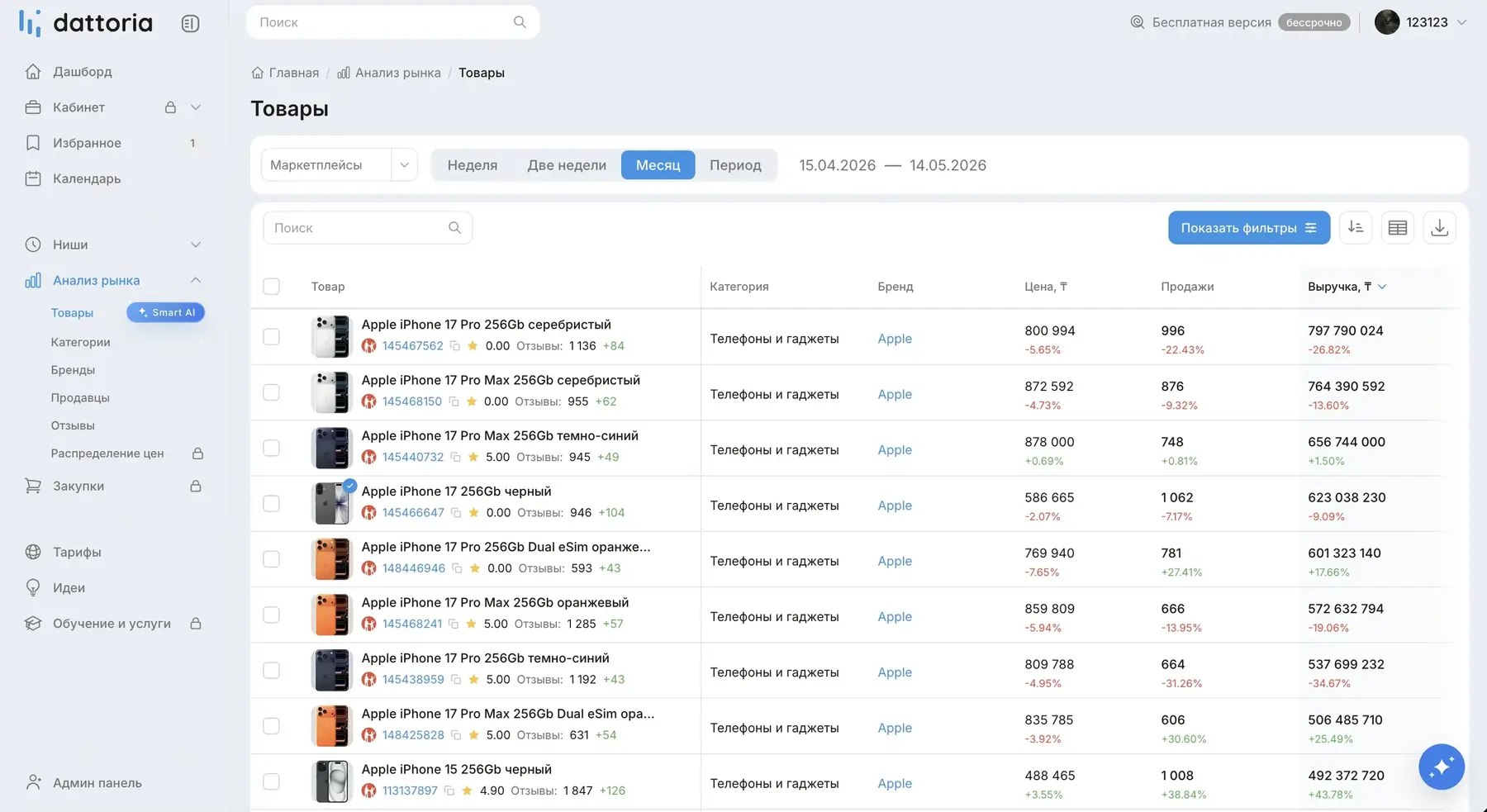
Task: Select the iPhone 17 Pro 256Gb темно-синий checkbox
Action: [271, 670]
